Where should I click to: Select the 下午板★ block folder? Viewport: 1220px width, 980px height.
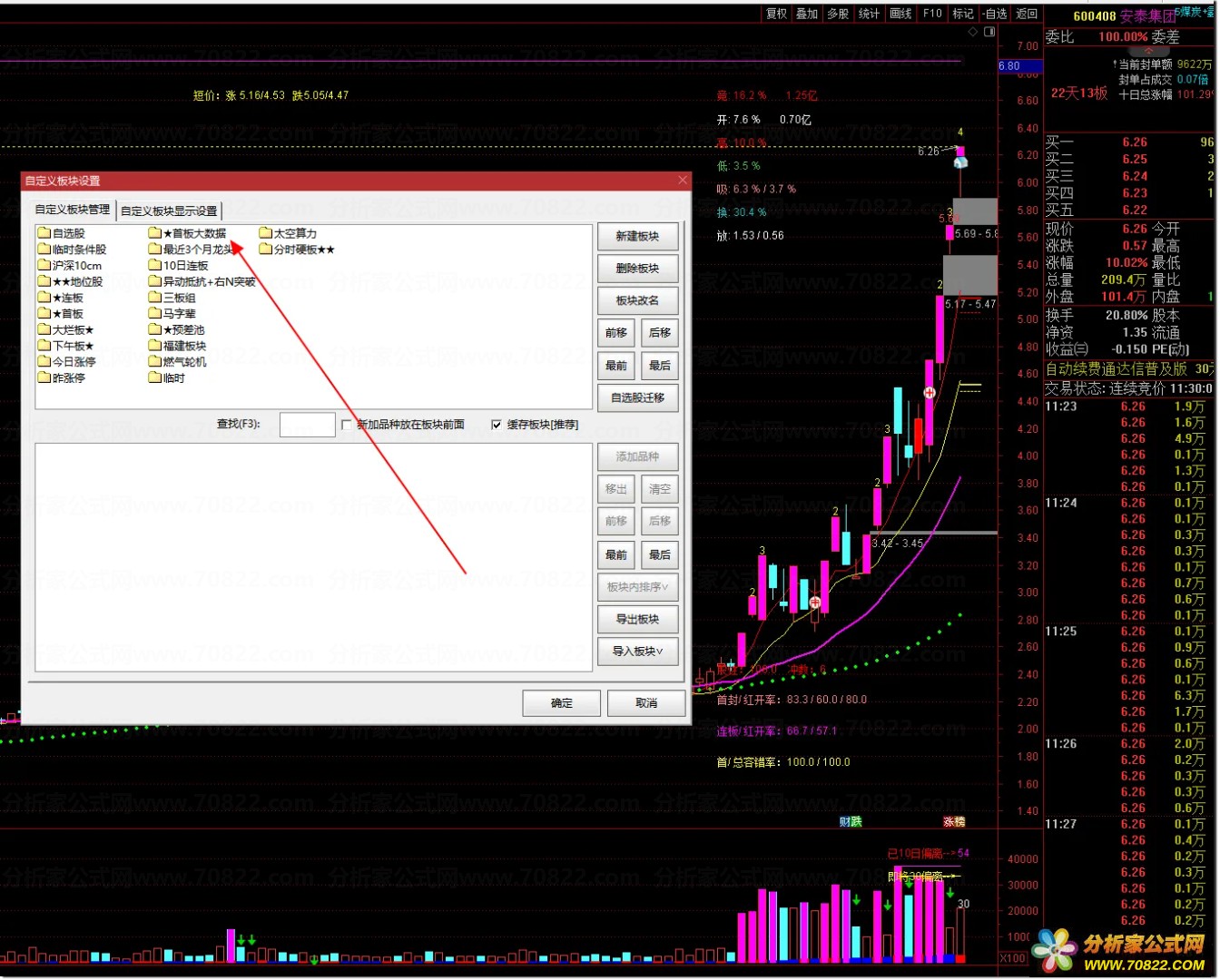tap(66, 346)
